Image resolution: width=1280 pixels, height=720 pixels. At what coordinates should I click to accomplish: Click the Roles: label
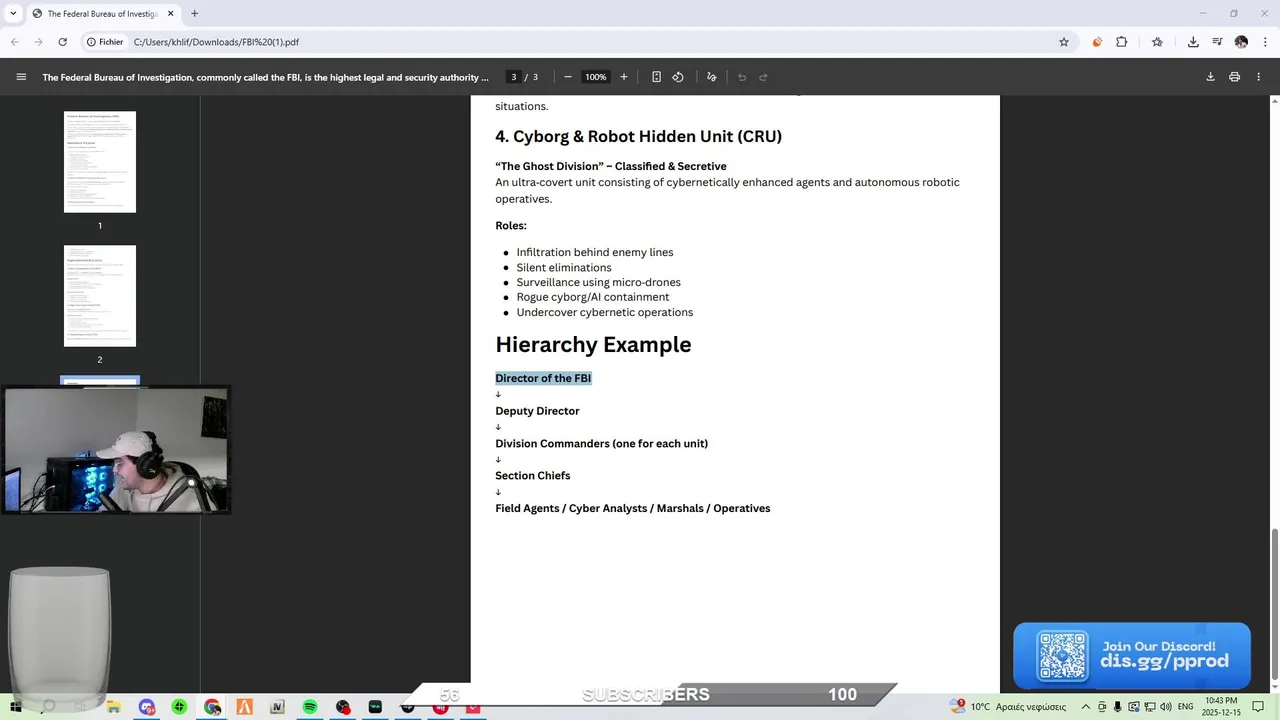tap(511, 226)
